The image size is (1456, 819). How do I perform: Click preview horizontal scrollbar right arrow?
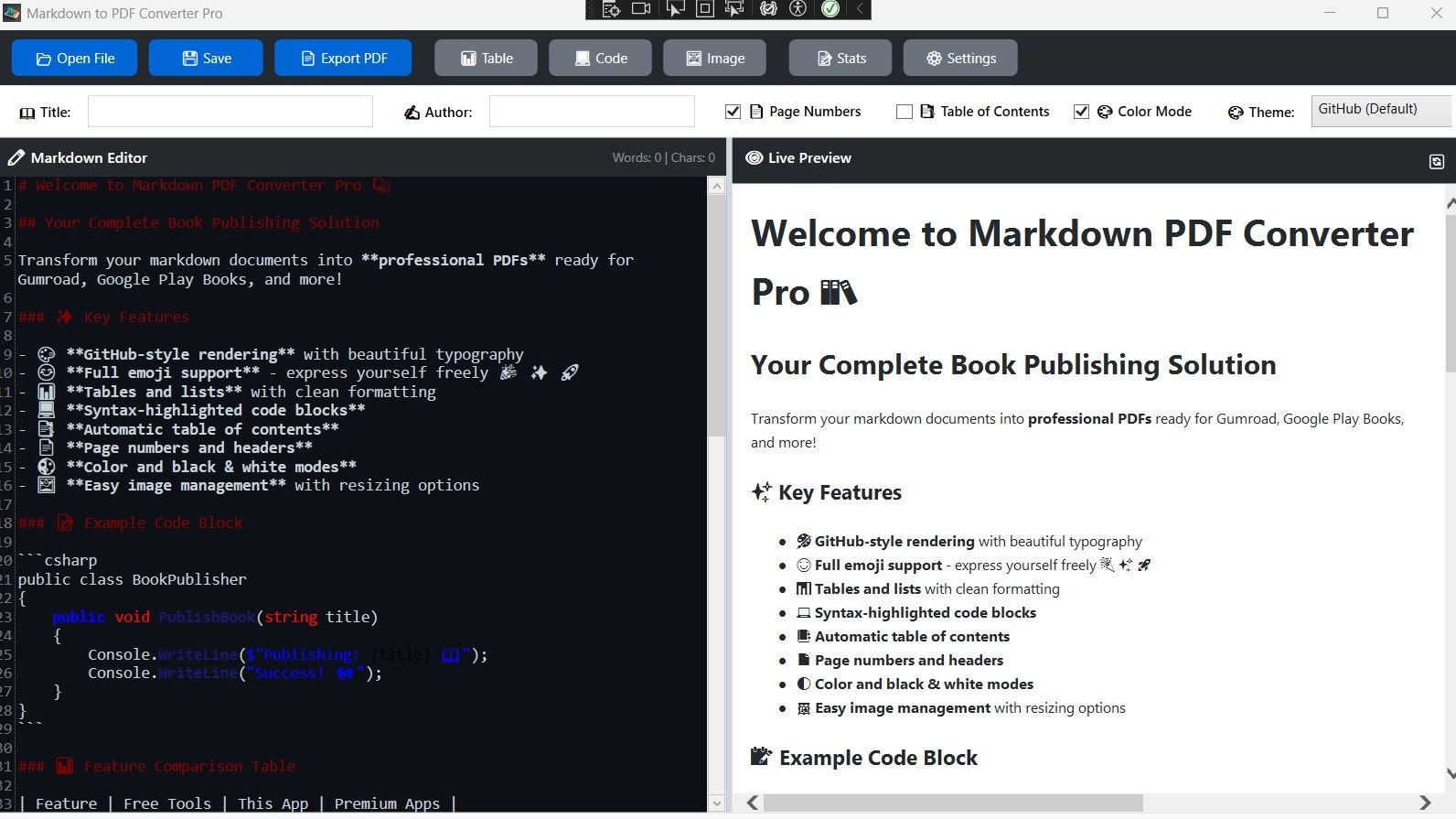1425,803
